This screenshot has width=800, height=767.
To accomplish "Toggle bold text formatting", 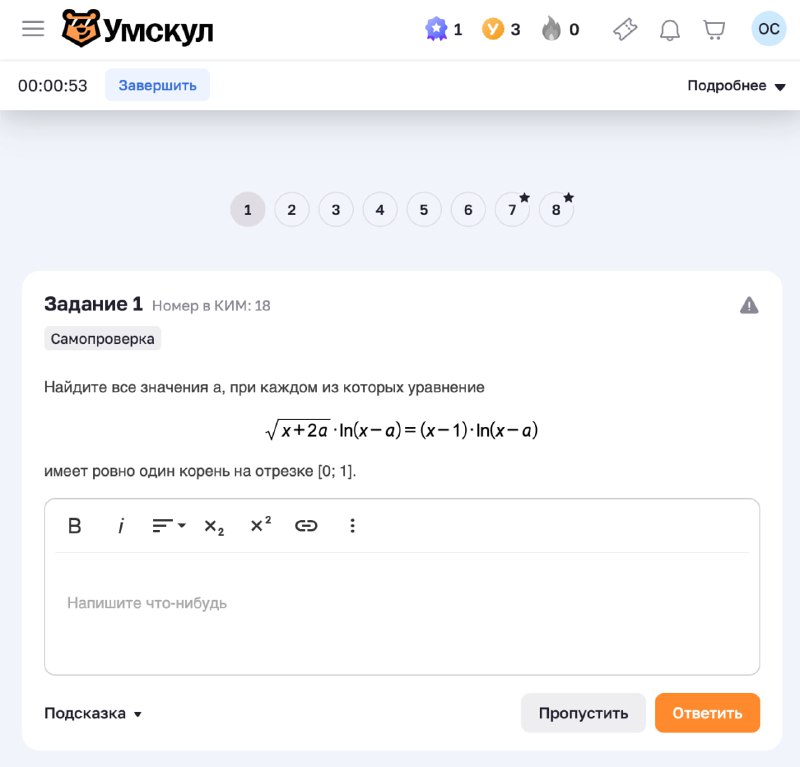I will coord(74,526).
